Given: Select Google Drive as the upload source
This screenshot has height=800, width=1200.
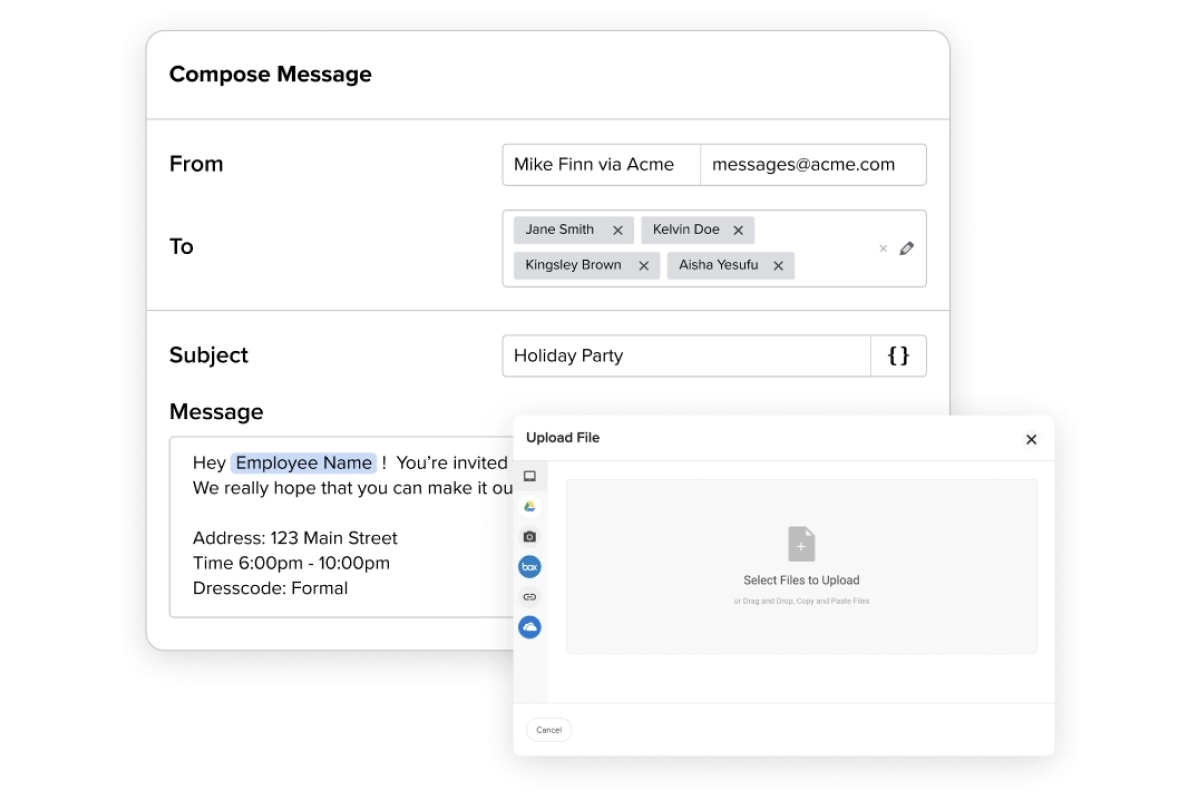Looking at the screenshot, I should pos(529,508).
